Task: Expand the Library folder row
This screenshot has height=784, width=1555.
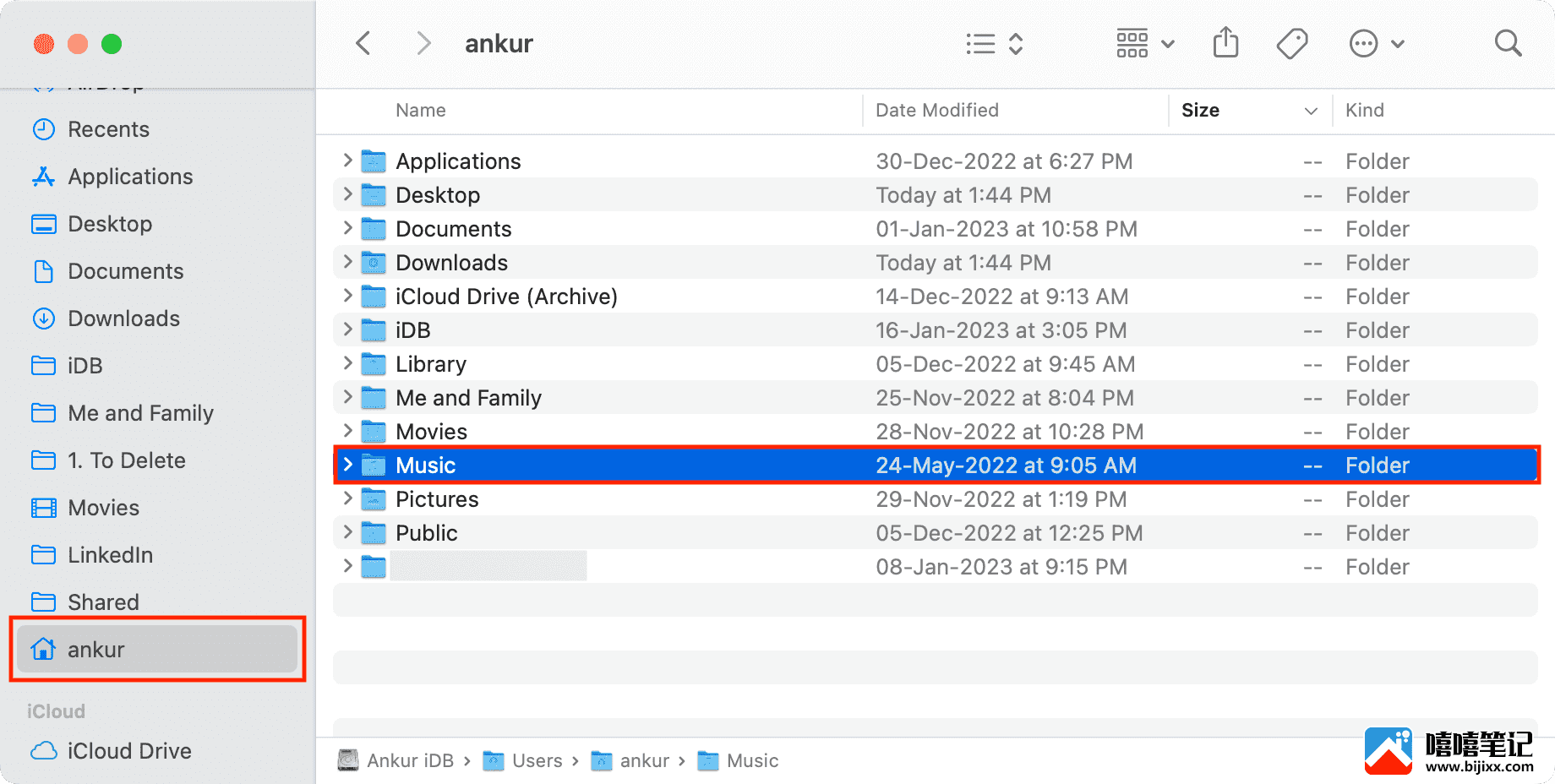Action: point(347,363)
